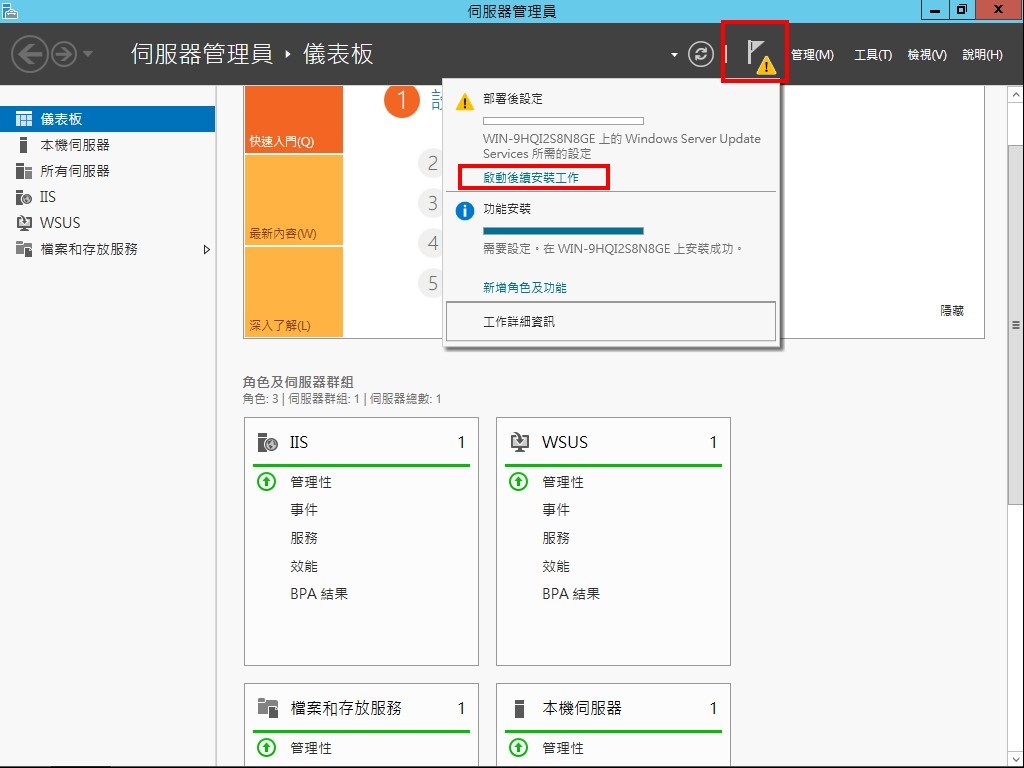The height and width of the screenshot is (768, 1024).
Task: Select 本機伺服器 in the sidebar
Action: click(x=107, y=145)
